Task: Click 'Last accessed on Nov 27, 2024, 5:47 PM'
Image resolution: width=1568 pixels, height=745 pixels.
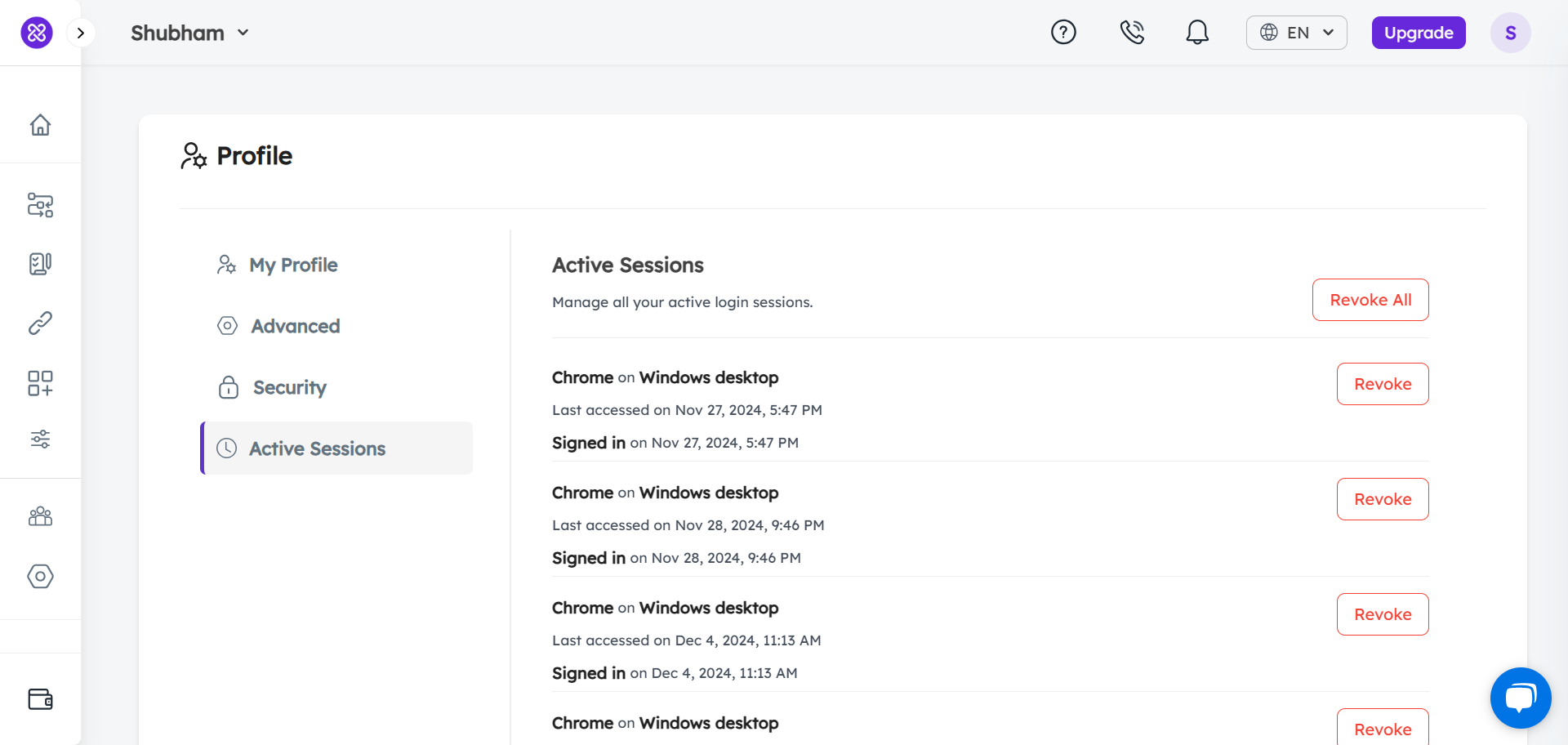Action: pos(687,410)
